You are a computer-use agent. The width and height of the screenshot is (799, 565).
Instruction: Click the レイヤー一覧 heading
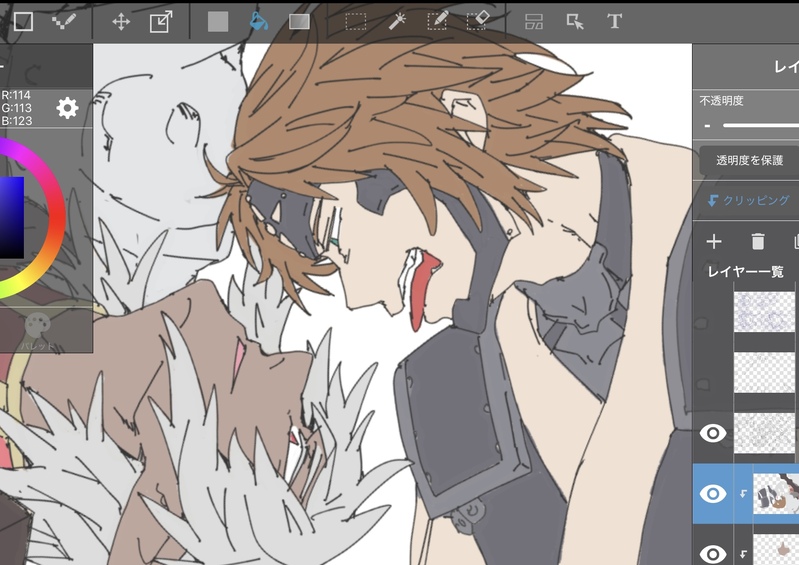745,272
